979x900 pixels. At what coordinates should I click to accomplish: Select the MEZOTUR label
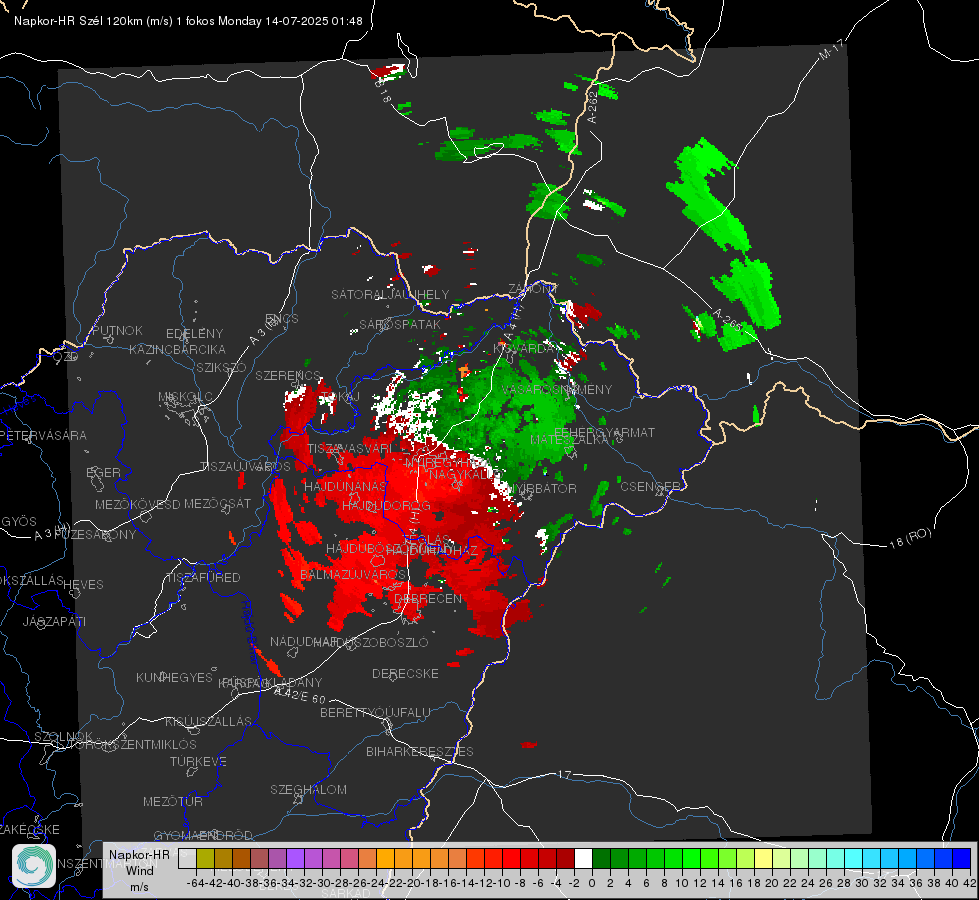pyautogui.click(x=172, y=801)
